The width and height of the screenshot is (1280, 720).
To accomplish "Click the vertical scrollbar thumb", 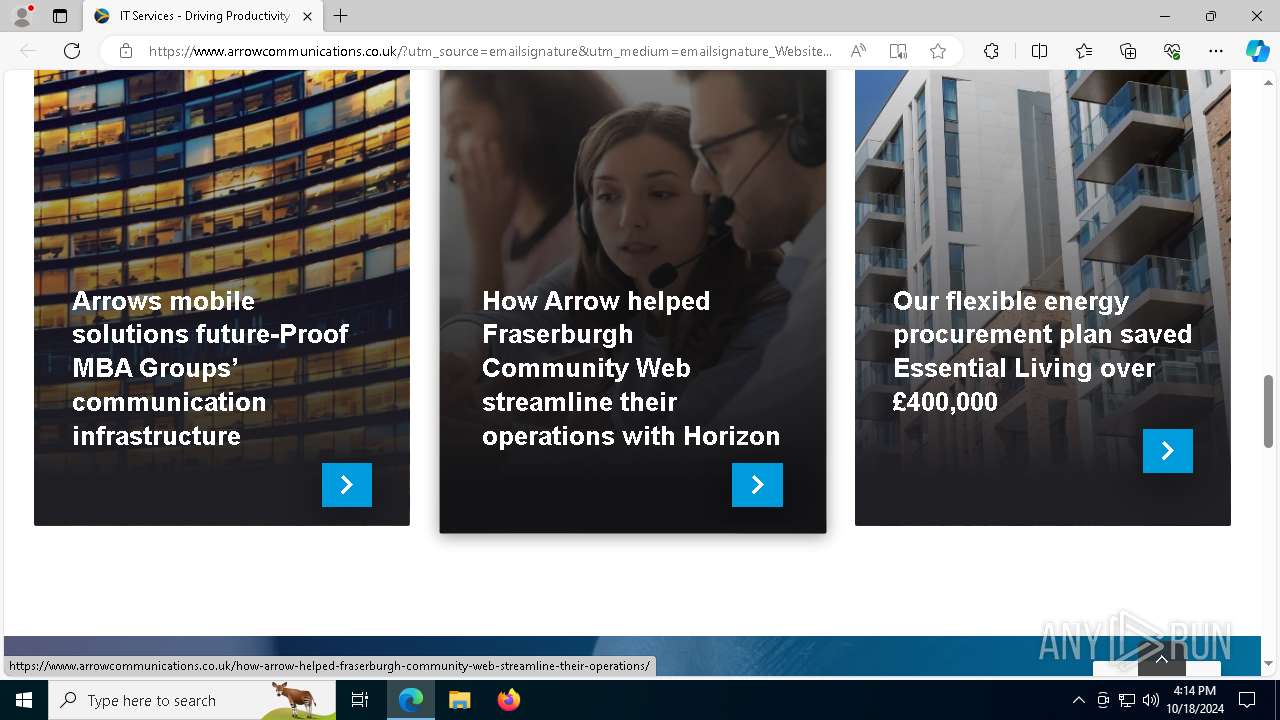I will [1268, 411].
